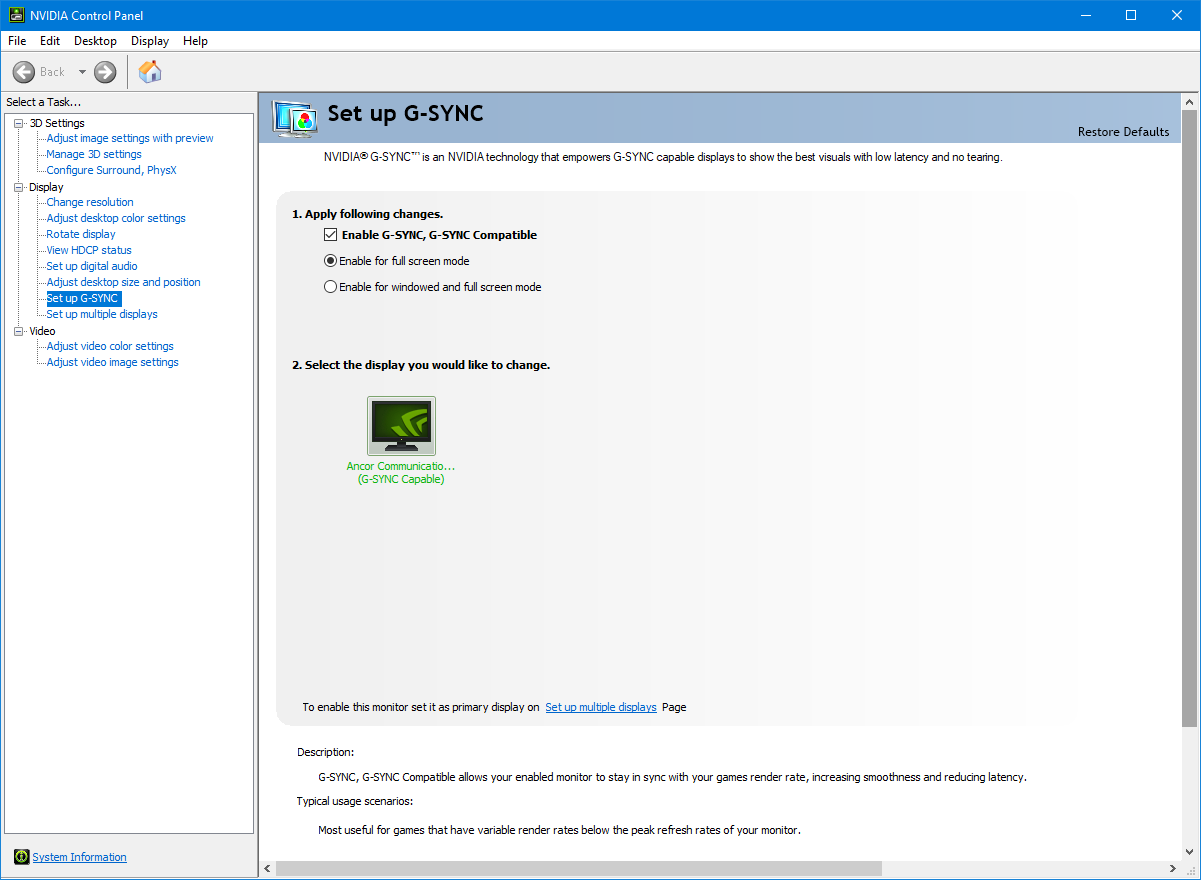Open Configure Surround, PhysX
Image resolution: width=1201 pixels, height=880 pixels.
click(x=111, y=170)
